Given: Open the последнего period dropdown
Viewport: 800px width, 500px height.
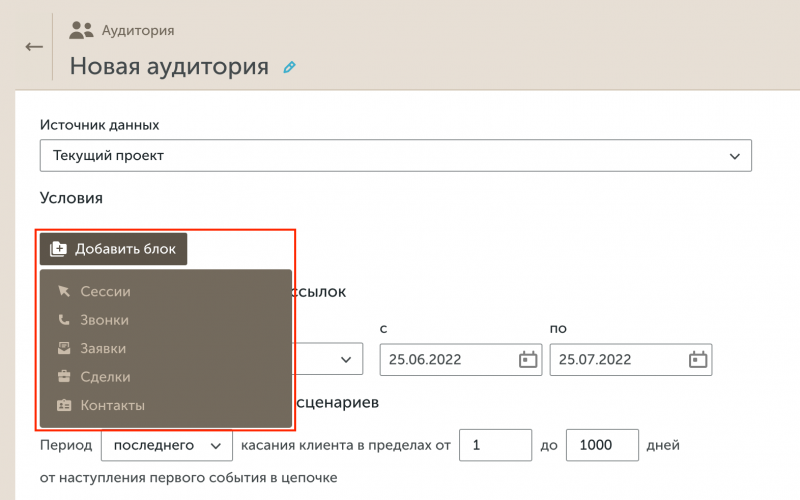Looking at the screenshot, I should click(x=167, y=444).
